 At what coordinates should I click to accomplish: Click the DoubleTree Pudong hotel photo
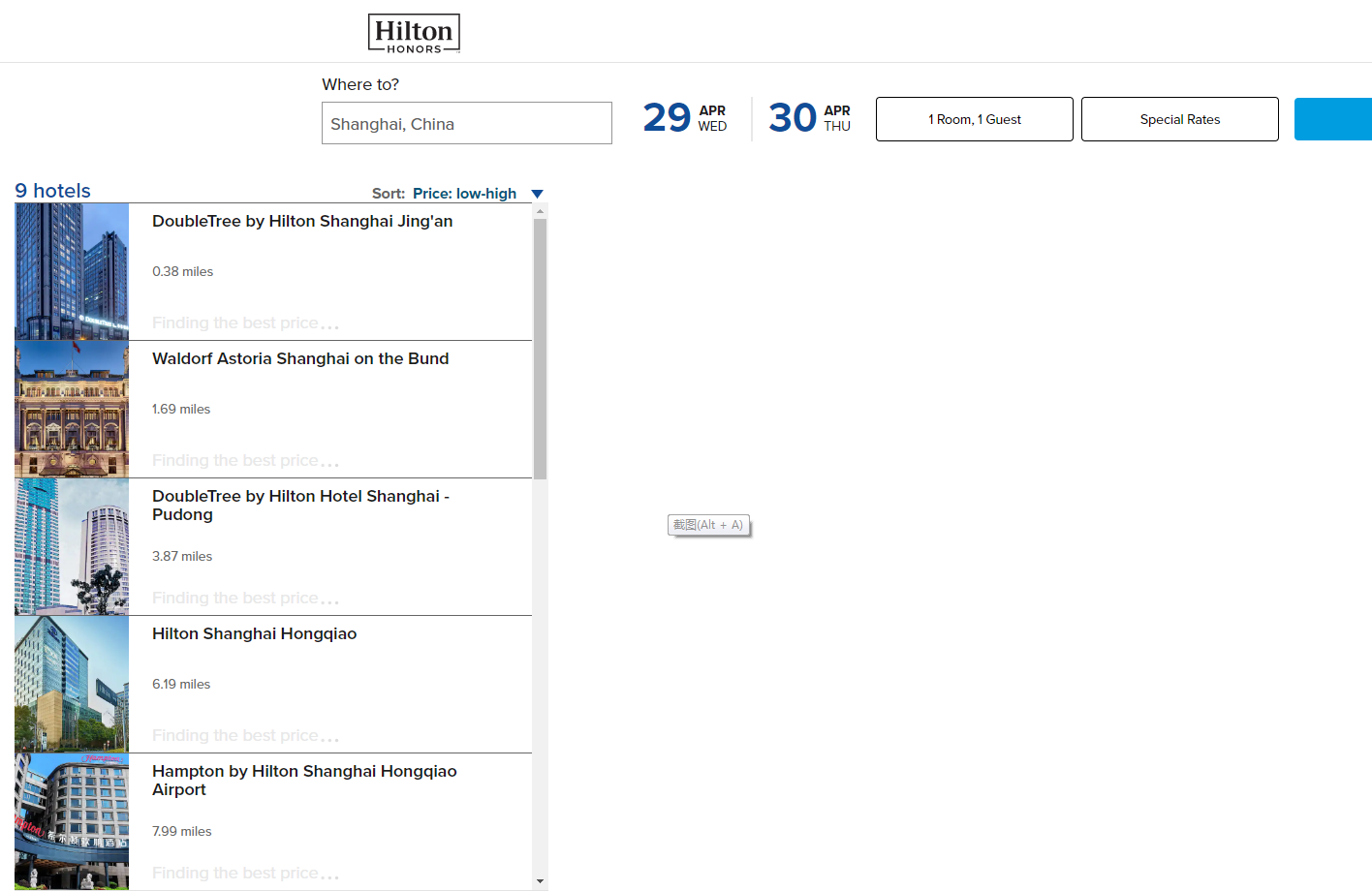[72, 546]
